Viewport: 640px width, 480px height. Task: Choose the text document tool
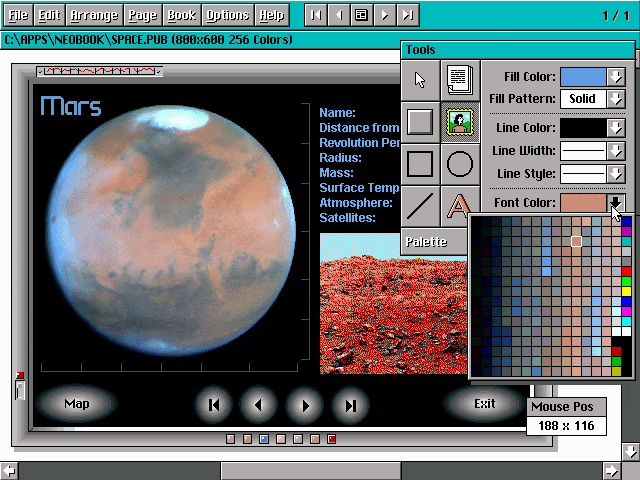pyautogui.click(x=460, y=80)
